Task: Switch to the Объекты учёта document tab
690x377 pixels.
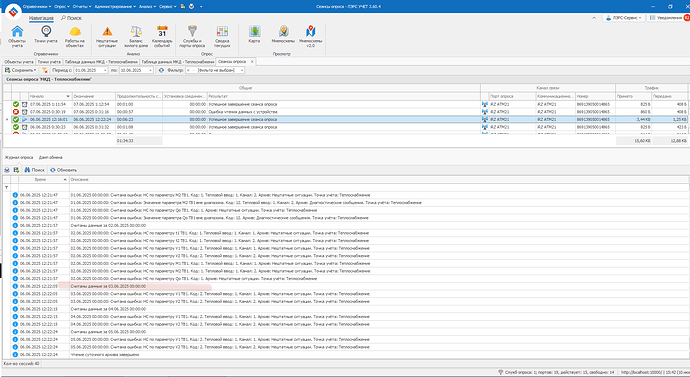Action: coord(19,62)
